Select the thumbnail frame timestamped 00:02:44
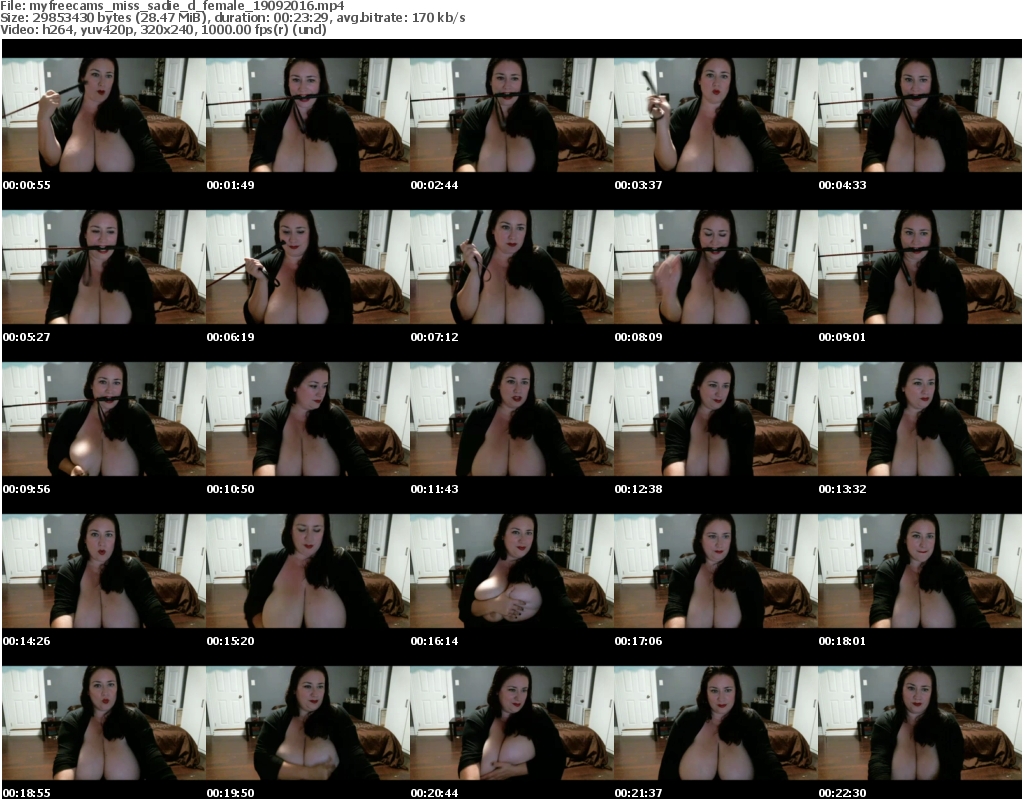This screenshot has height=799, width=1024. [x=511, y=115]
